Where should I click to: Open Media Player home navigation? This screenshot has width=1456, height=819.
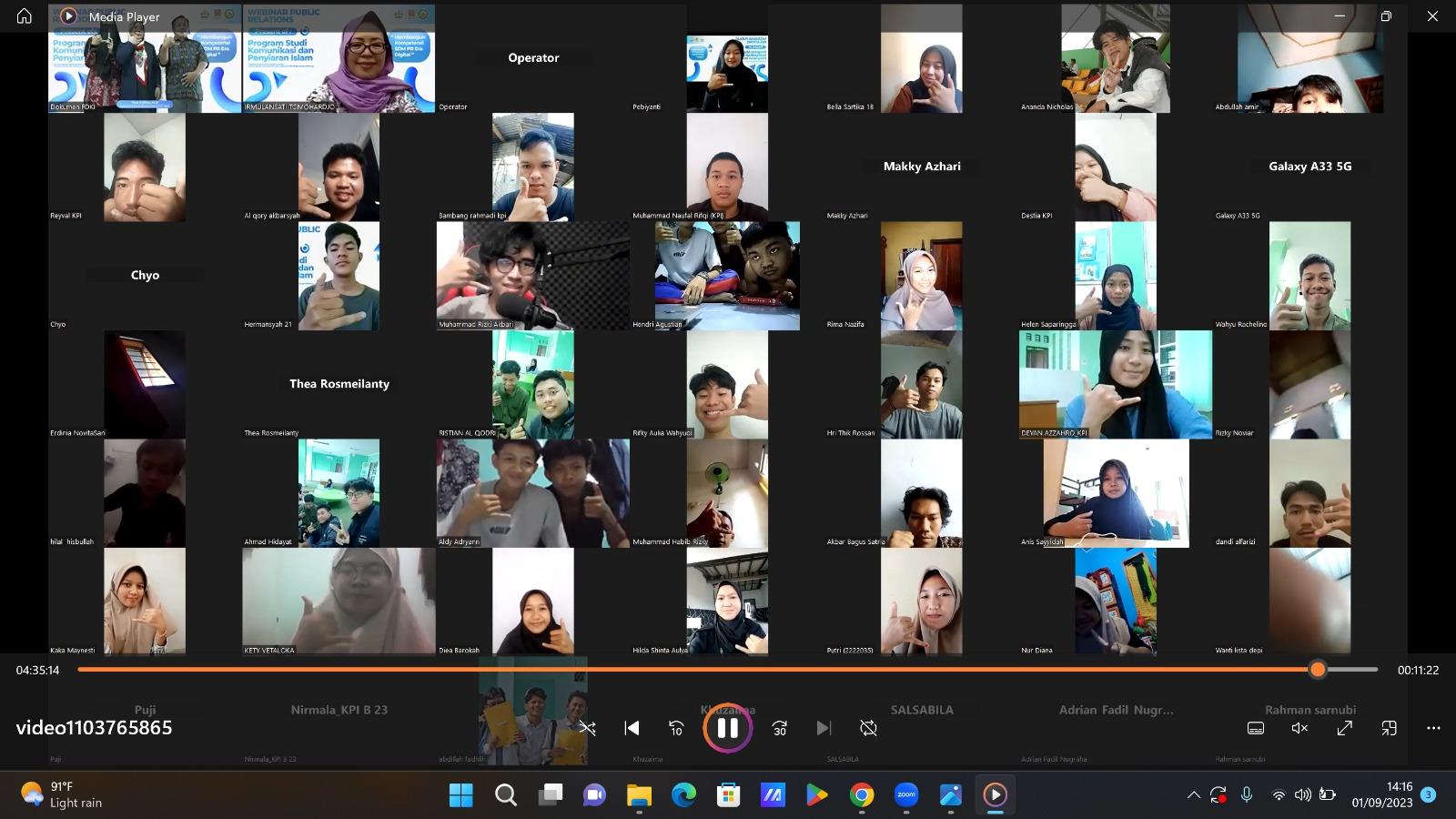[x=22, y=15]
